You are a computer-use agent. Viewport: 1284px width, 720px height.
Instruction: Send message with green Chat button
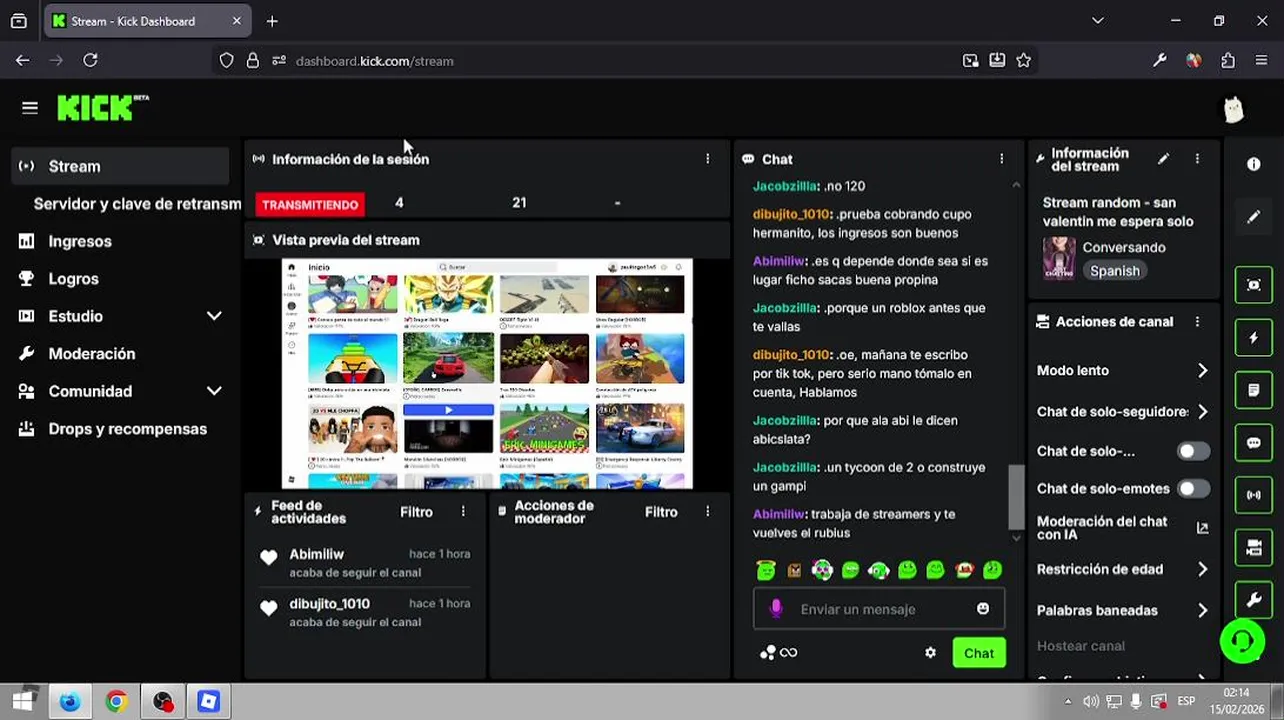tap(979, 653)
